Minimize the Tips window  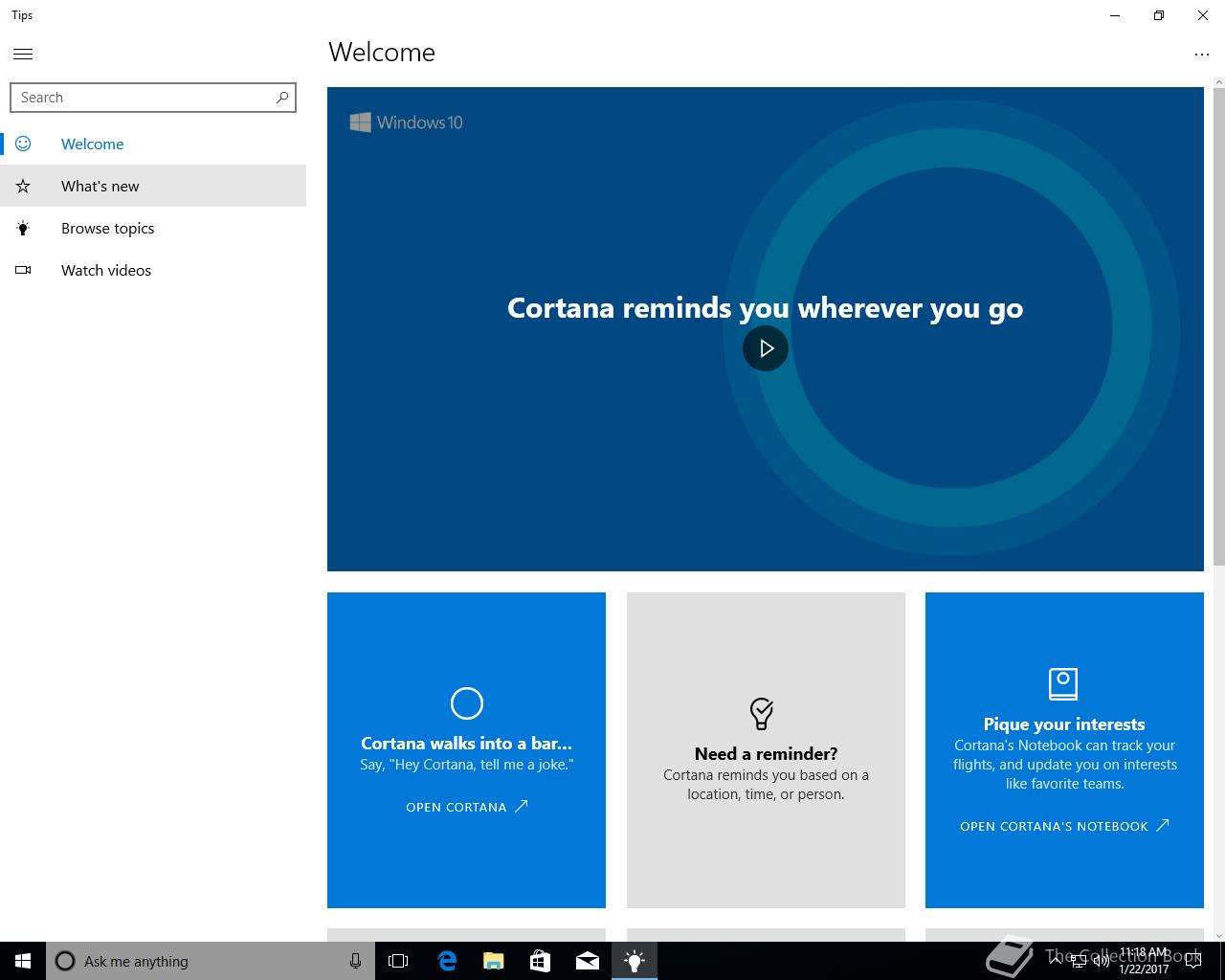click(x=1115, y=15)
